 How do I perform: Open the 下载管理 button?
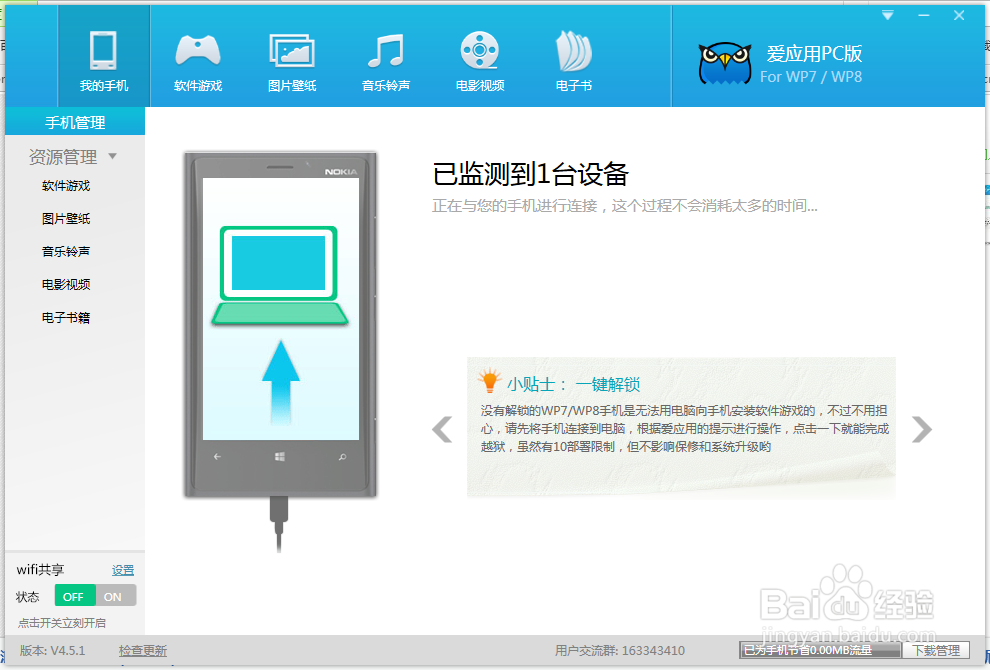[x=936, y=650]
